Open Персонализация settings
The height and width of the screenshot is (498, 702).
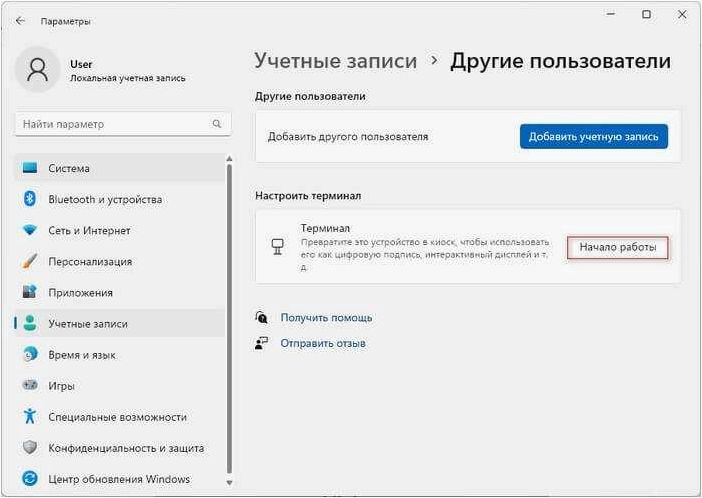[x=120, y=262]
